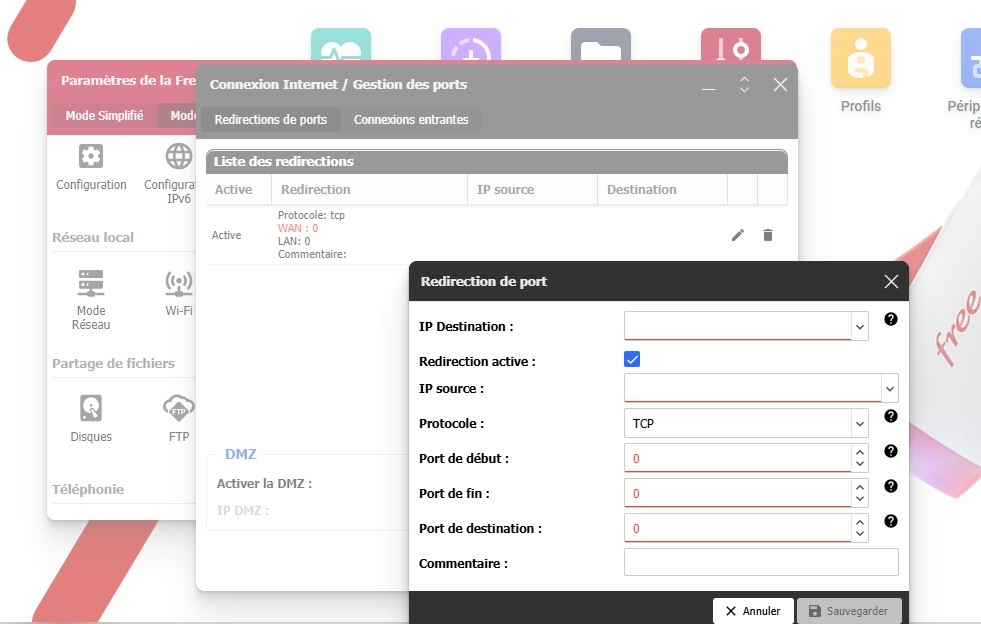The width and height of the screenshot is (981, 624).
Task: Increase the Port de début value with up arrow
Action: tap(859, 452)
